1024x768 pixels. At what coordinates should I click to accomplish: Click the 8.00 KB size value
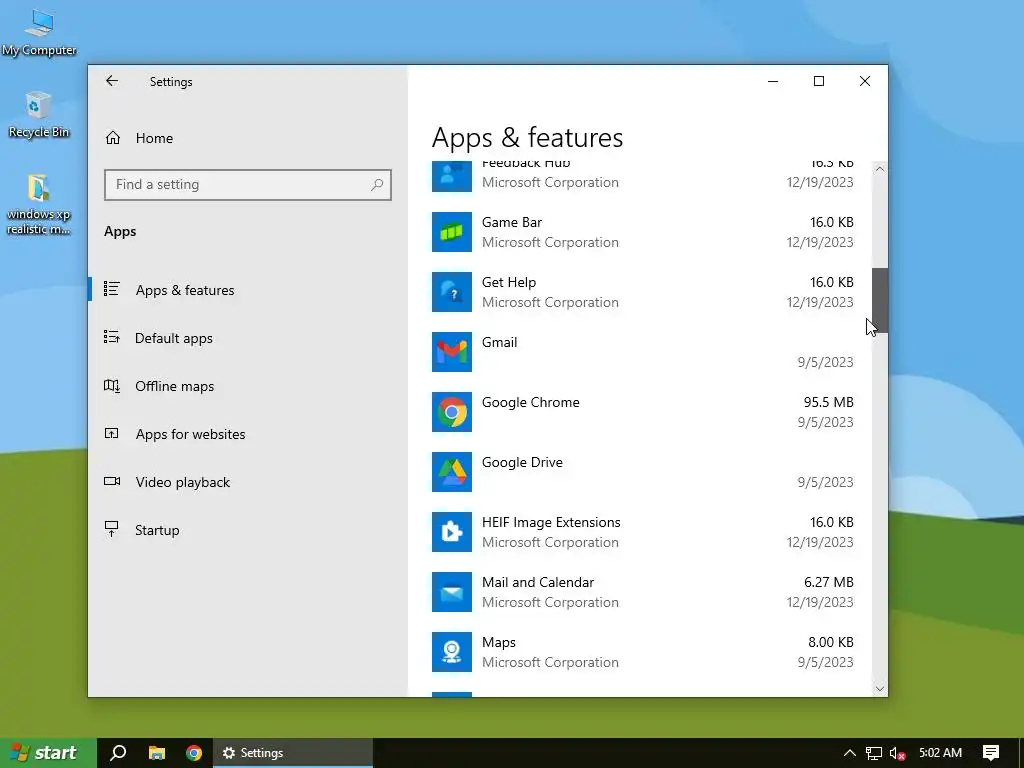click(x=831, y=643)
